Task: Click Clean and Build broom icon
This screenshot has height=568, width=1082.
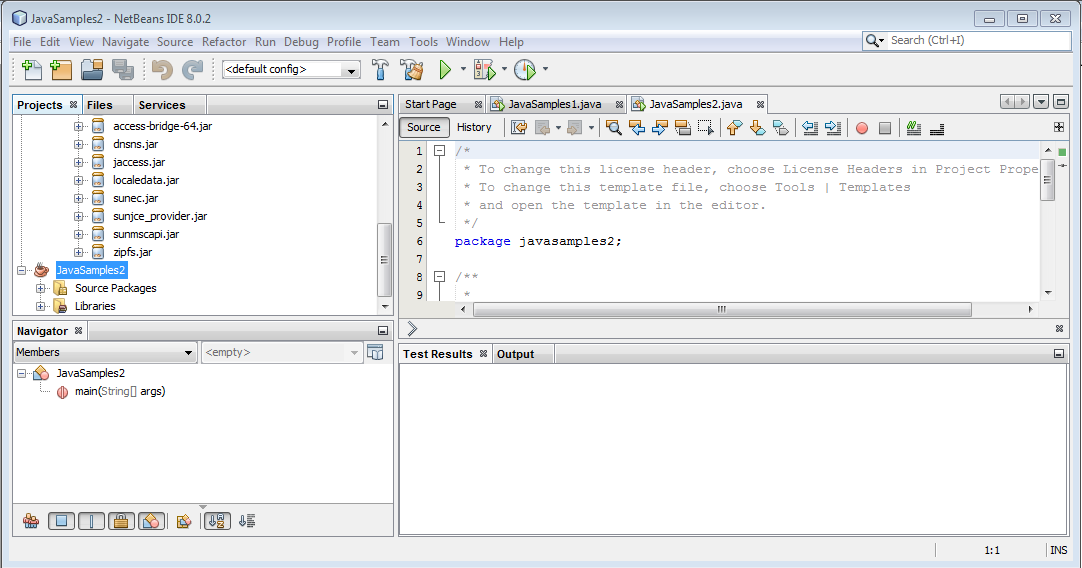Action: pos(411,70)
